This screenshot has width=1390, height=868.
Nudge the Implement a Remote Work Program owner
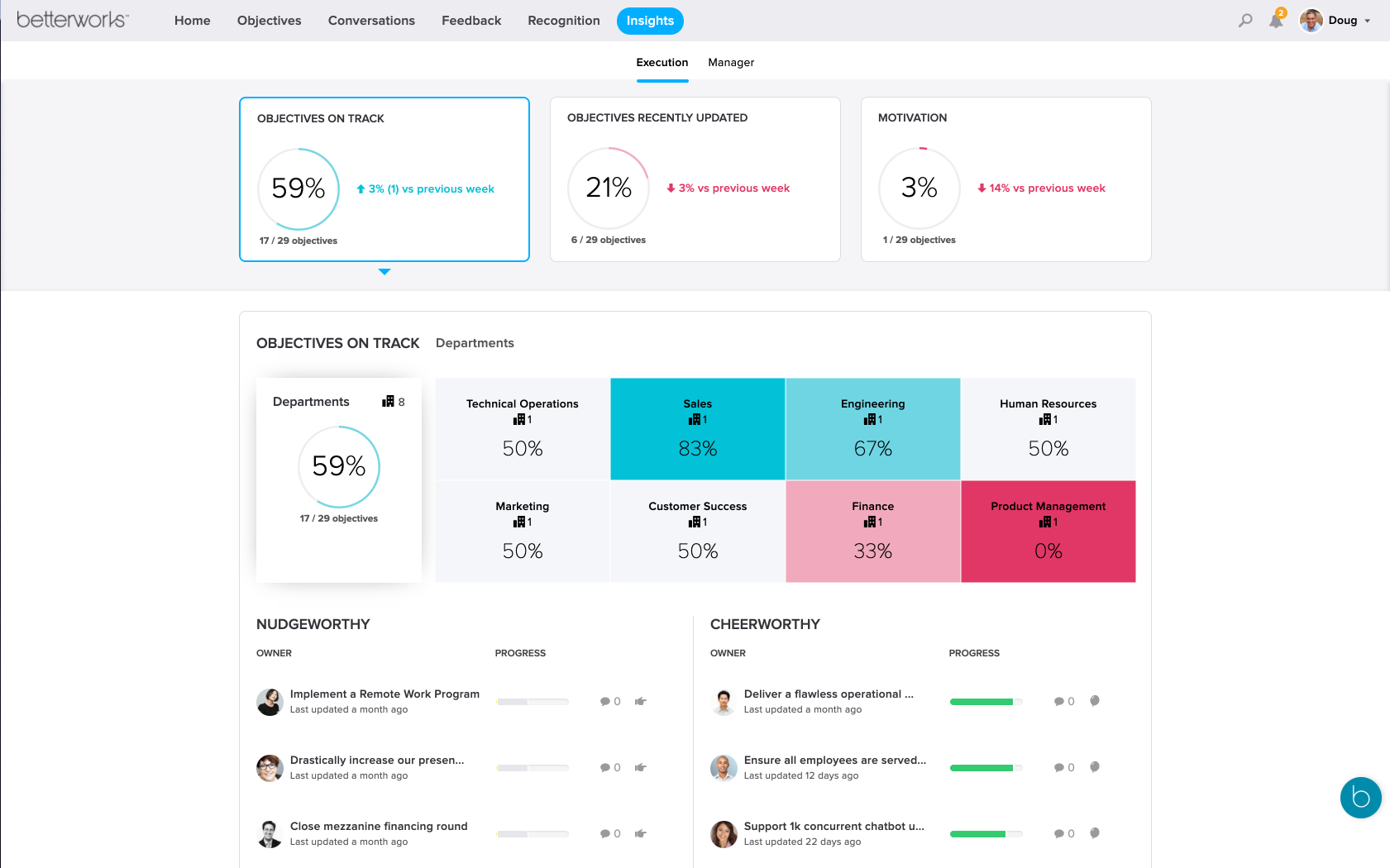point(641,701)
